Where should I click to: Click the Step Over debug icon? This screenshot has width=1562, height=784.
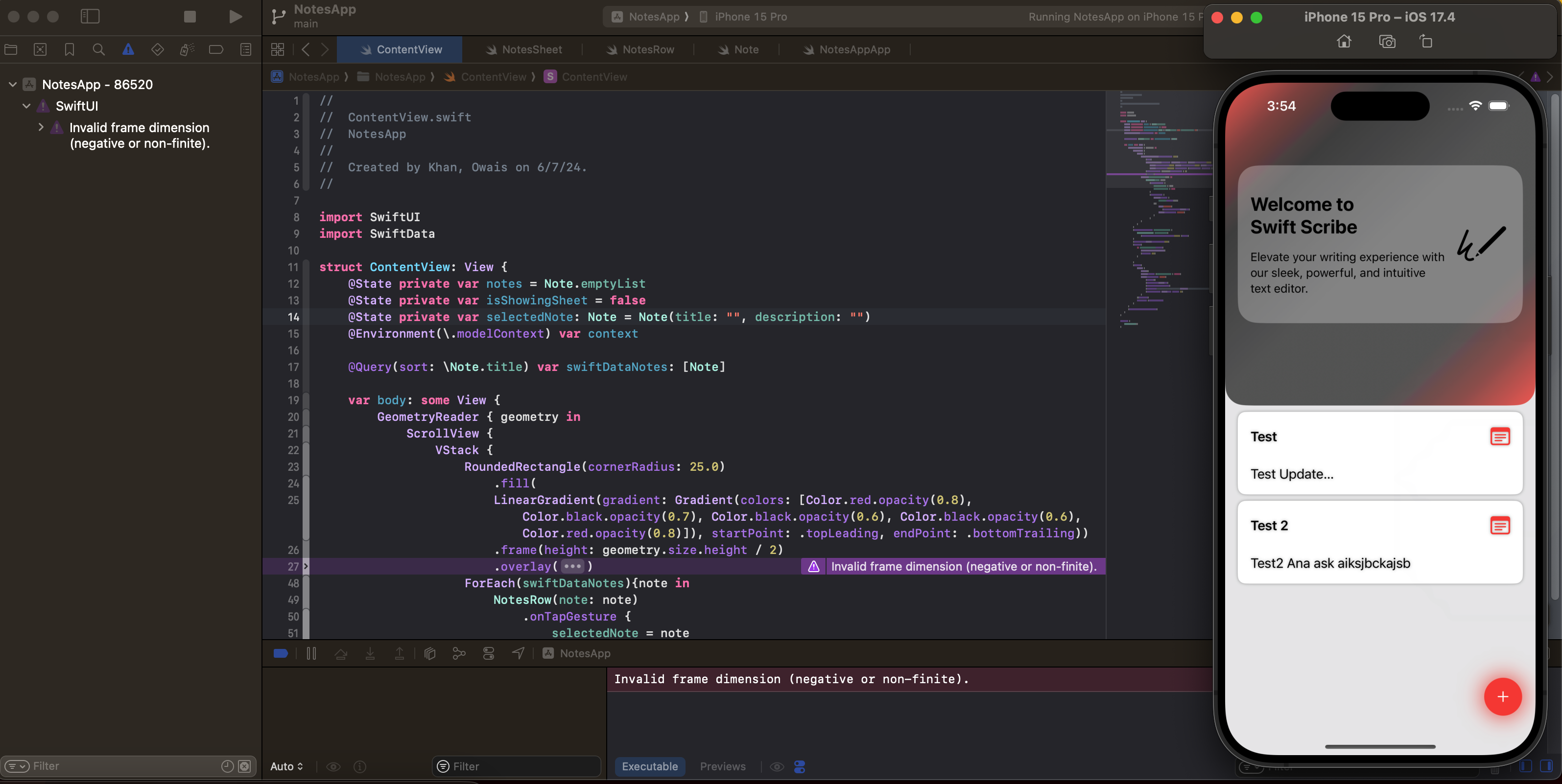click(341, 654)
